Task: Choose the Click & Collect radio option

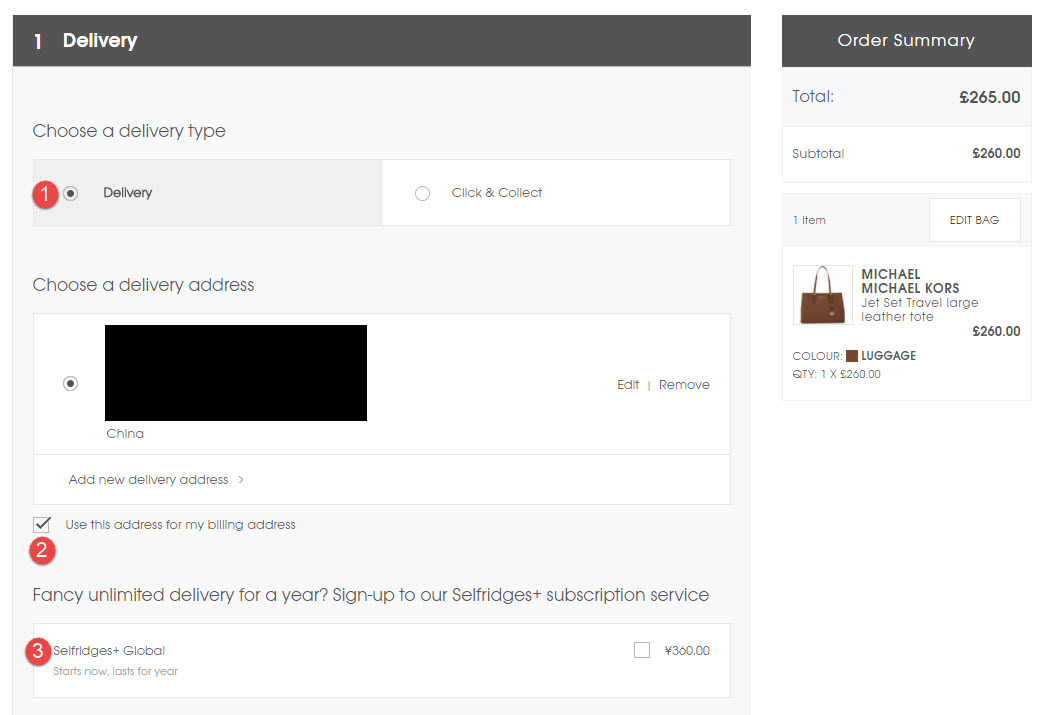Action: click(x=422, y=193)
